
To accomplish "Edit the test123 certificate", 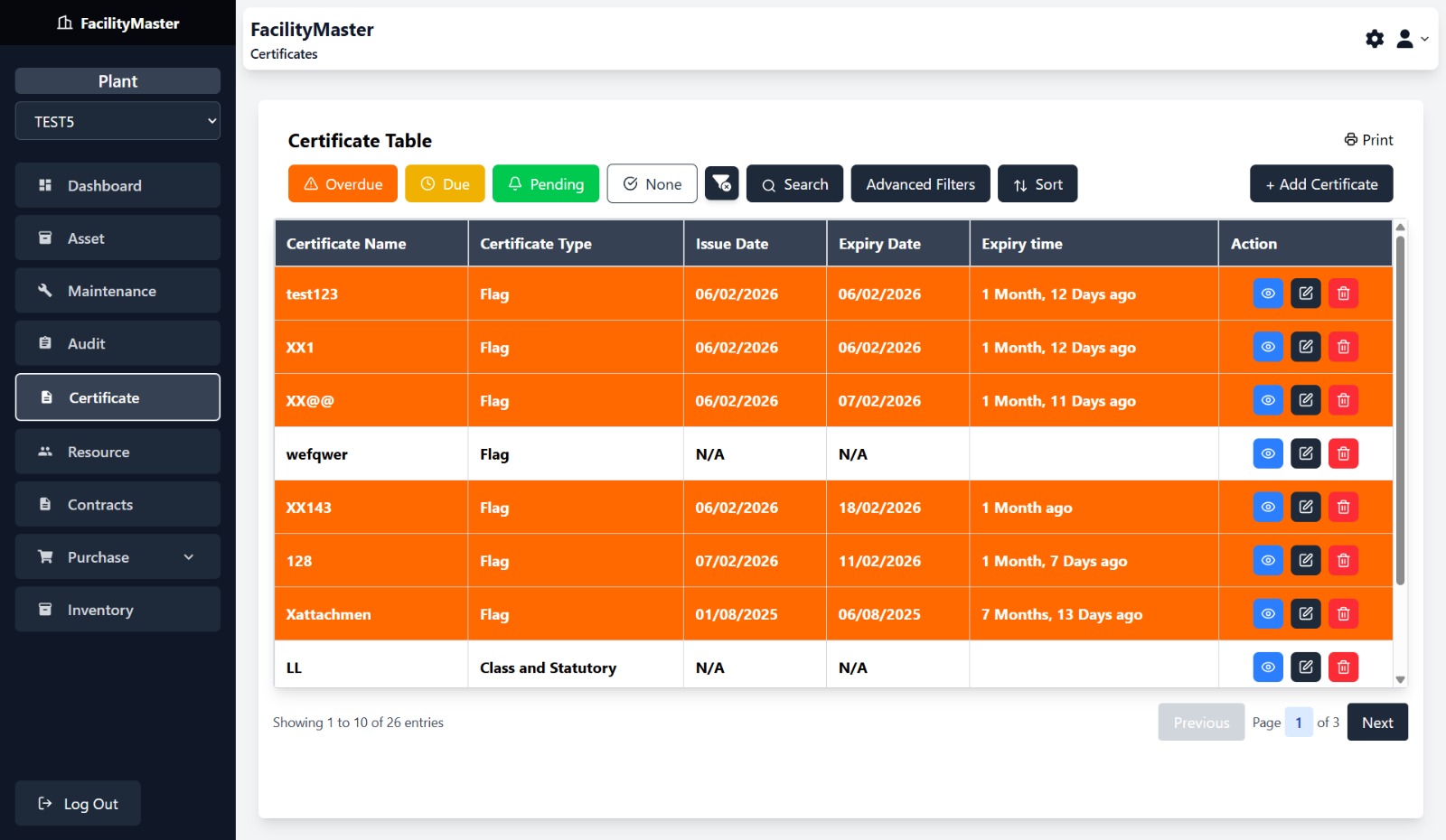I will tap(1306, 294).
